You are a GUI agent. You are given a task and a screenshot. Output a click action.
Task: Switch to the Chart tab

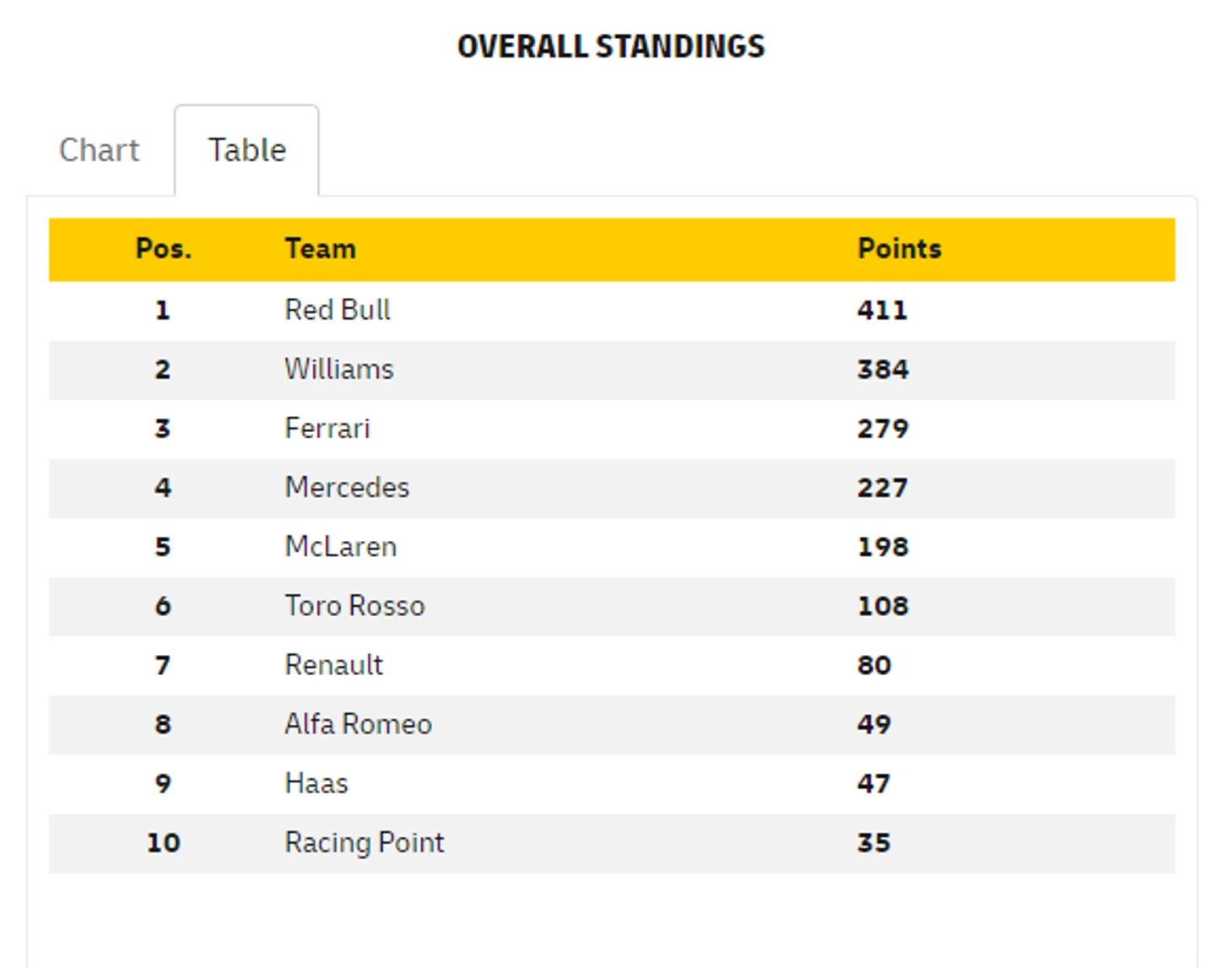[x=99, y=150]
